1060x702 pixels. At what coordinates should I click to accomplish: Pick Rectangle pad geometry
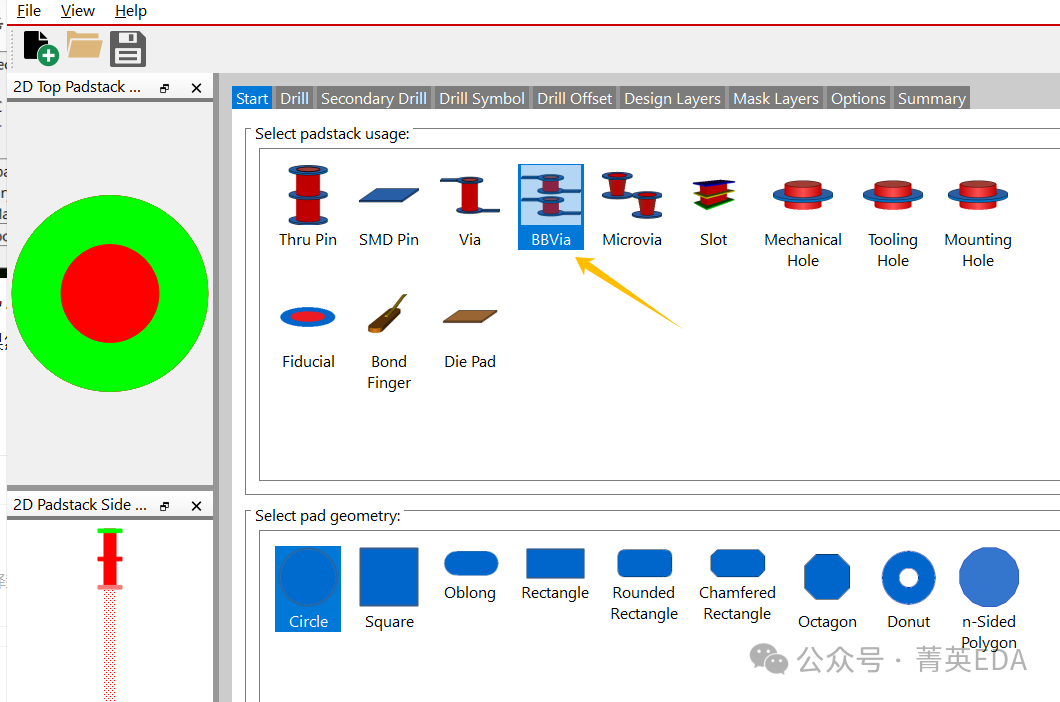tap(555, 576)
